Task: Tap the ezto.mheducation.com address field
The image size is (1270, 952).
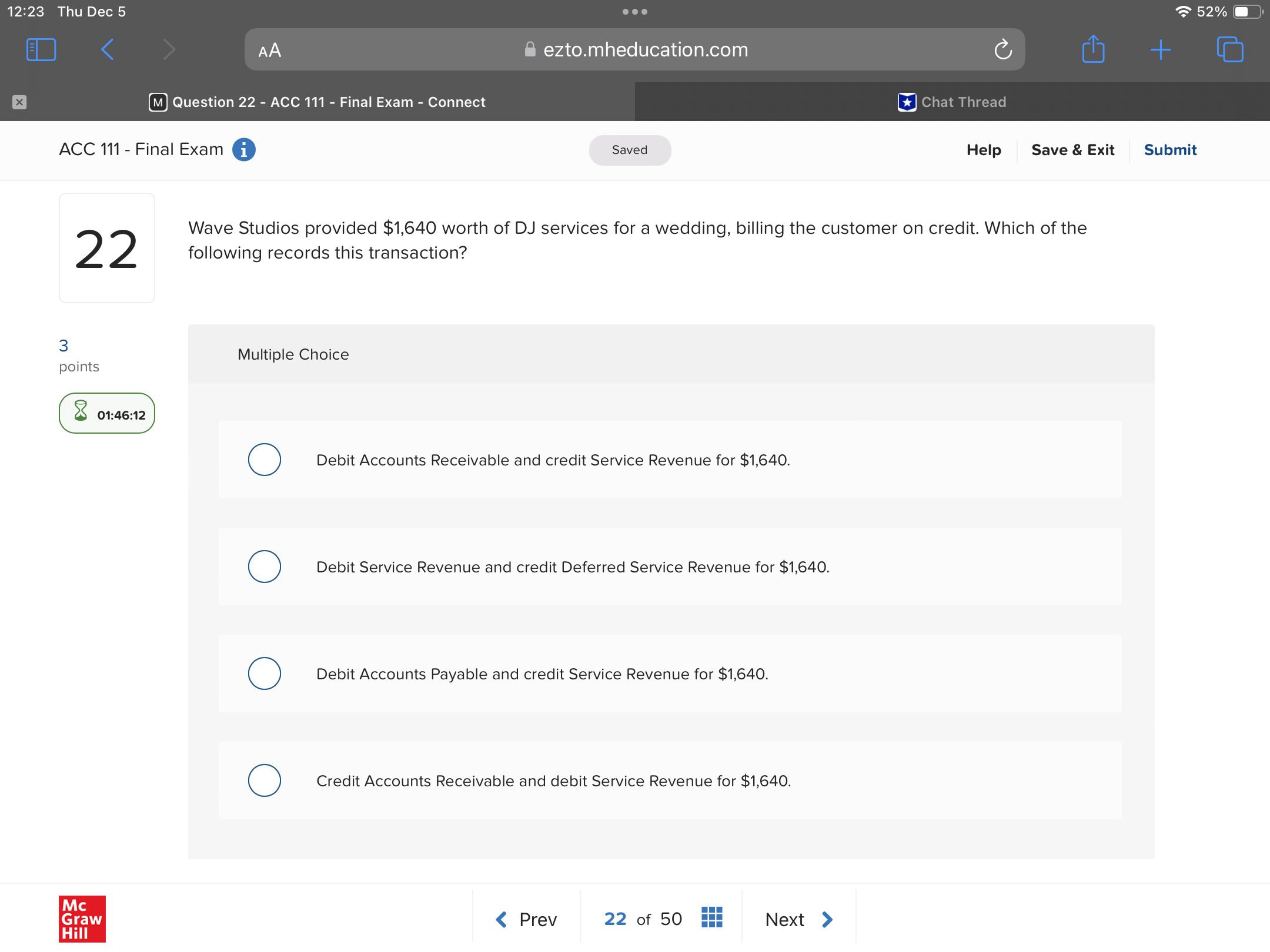Action: coord(646,50)
